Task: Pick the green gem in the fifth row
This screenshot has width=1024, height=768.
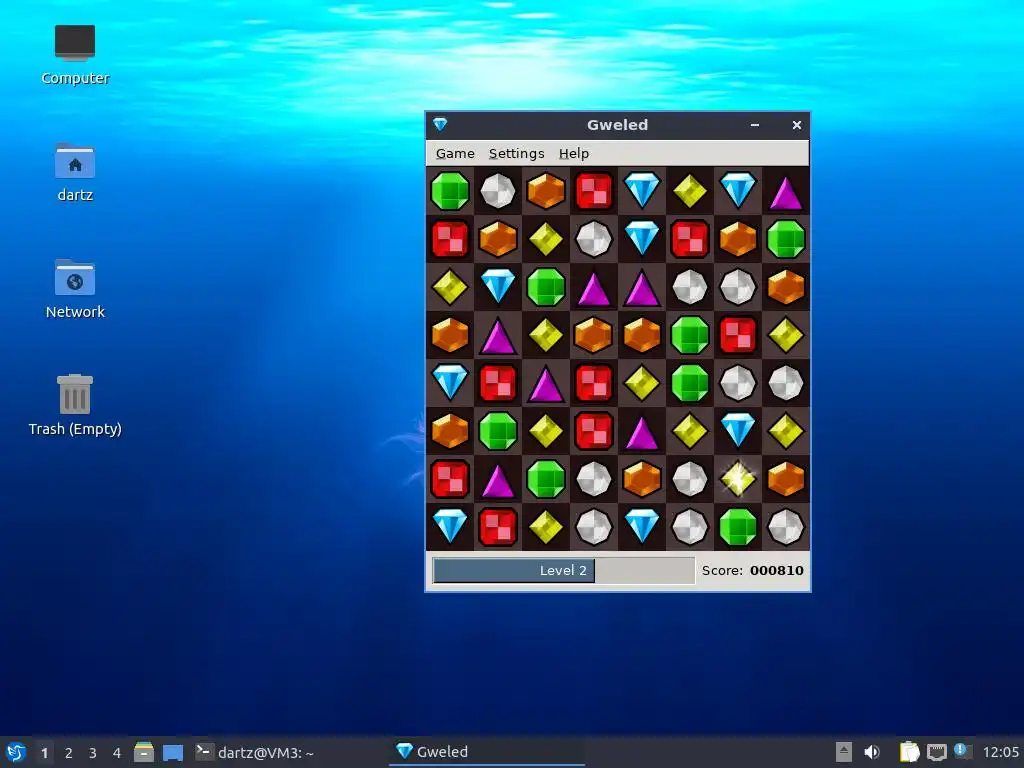Action: click(690, 383)
